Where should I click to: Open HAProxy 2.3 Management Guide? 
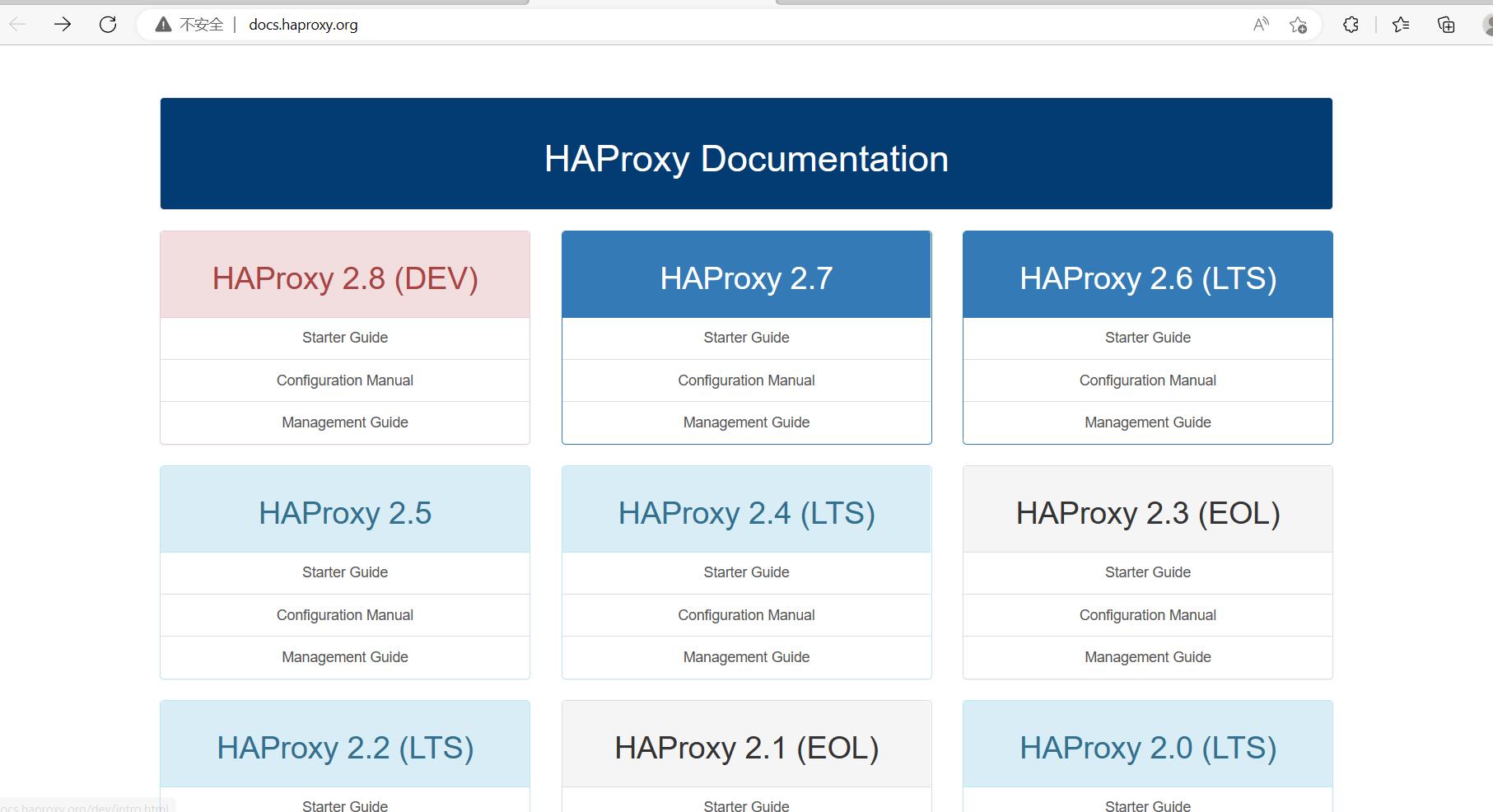1148,657
